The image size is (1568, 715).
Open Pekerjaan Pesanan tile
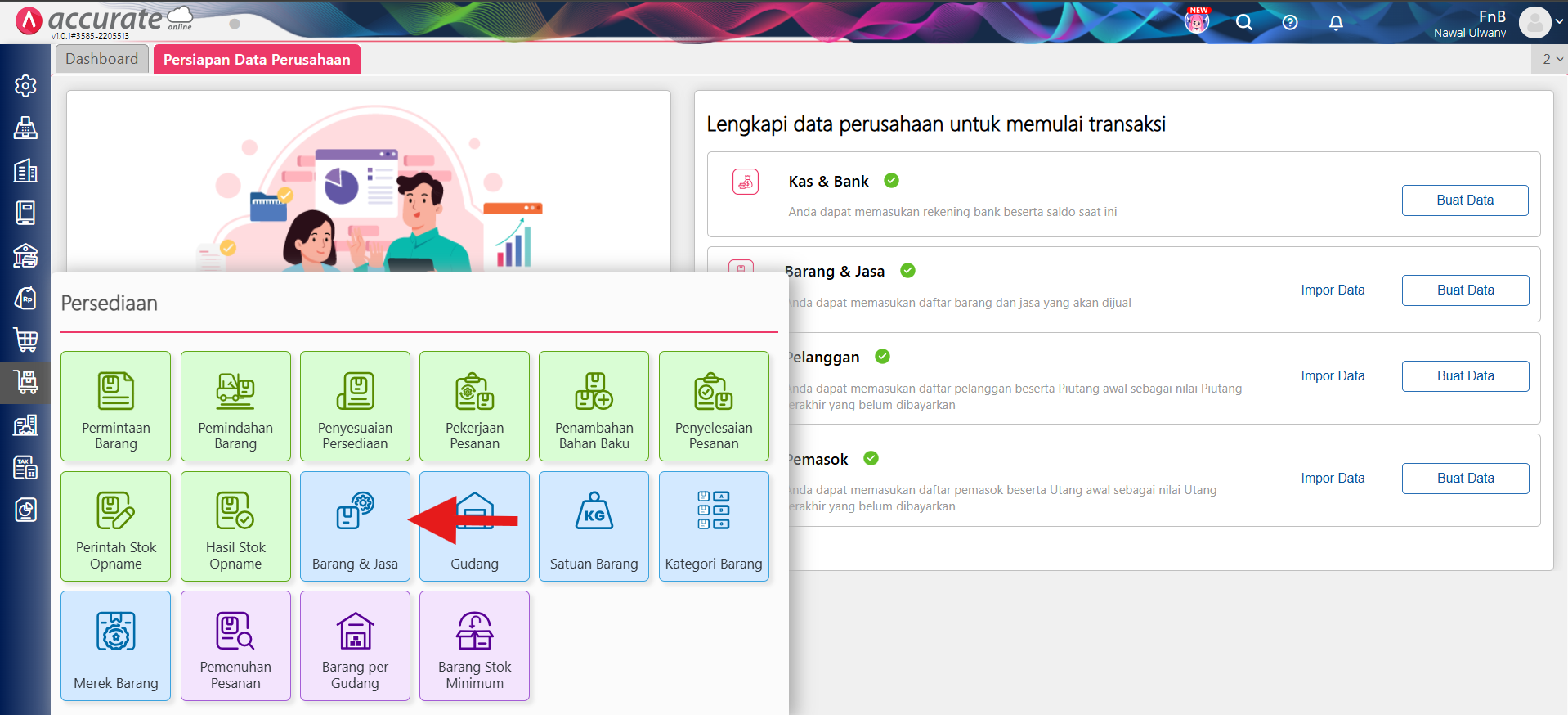click(x=474, y=406)
